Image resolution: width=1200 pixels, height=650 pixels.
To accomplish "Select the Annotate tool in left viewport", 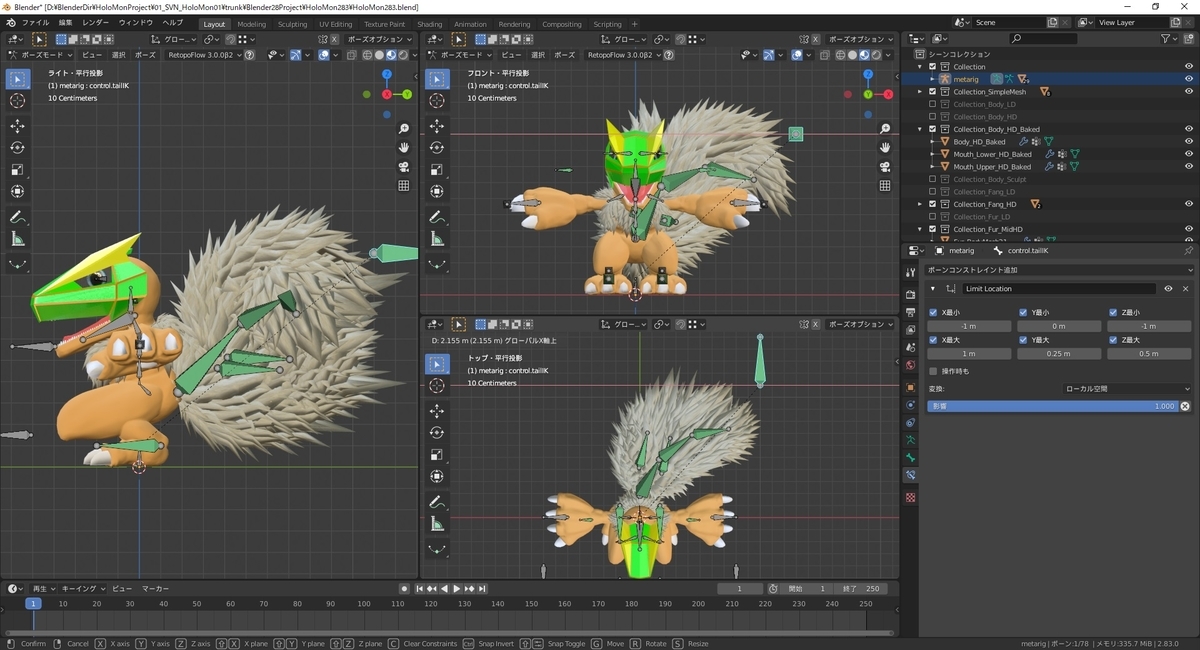I will (x=18, y=217).
